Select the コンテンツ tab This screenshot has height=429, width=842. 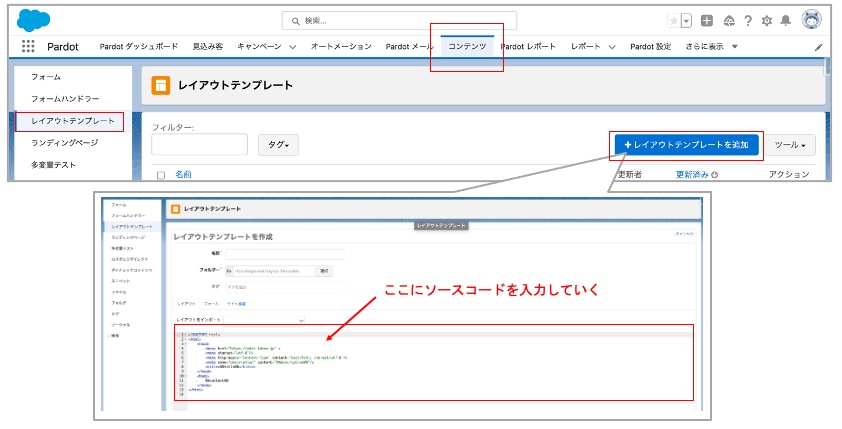[467, 47]
